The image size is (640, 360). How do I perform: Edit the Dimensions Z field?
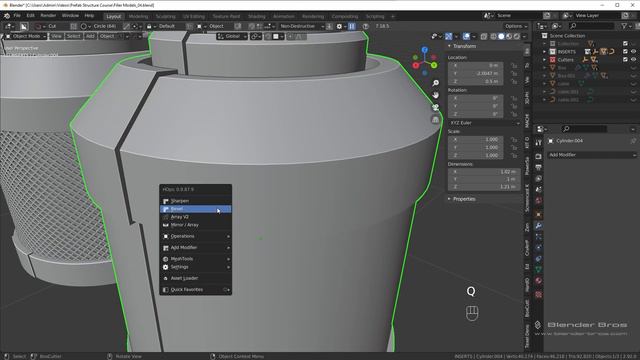pyautogui.click(x=484, y=187)
